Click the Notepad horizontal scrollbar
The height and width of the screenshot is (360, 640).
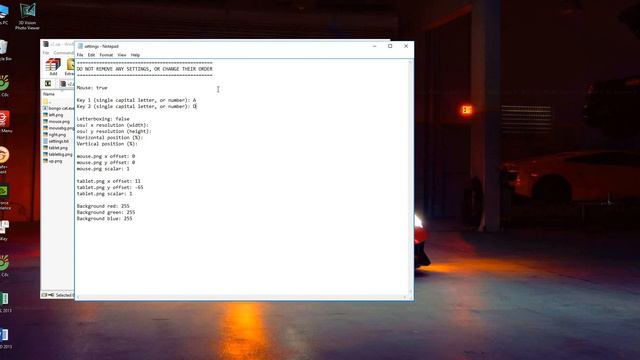(x=242, y=298)
